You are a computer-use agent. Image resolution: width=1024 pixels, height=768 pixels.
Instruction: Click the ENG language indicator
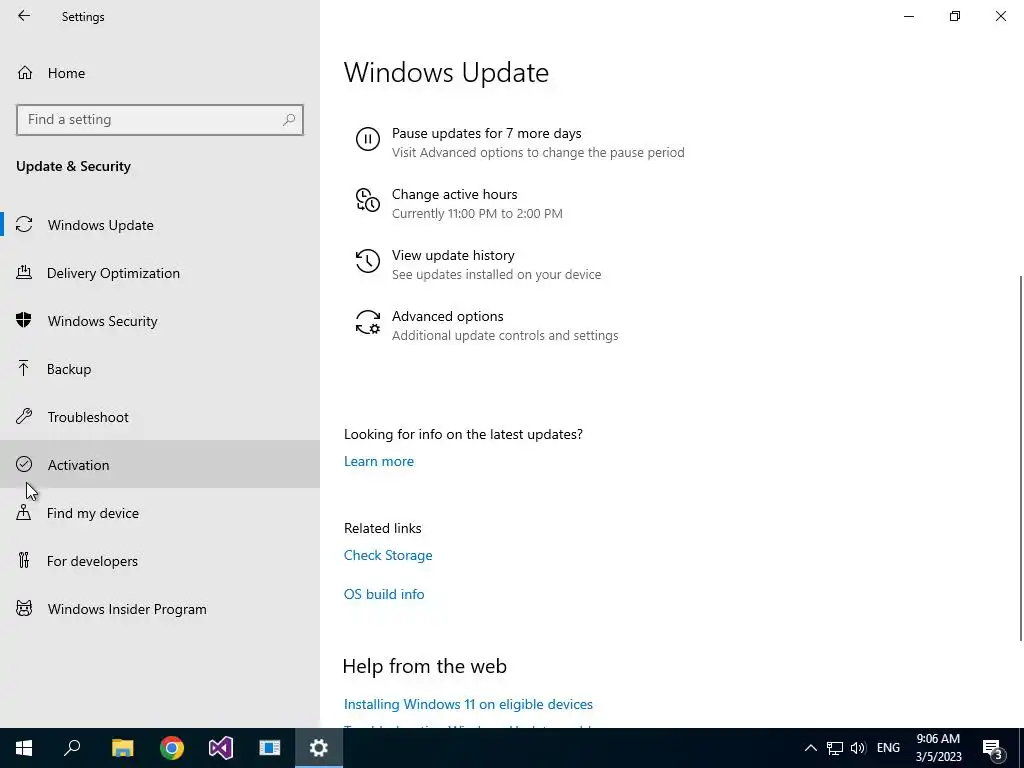coord(888,748)
